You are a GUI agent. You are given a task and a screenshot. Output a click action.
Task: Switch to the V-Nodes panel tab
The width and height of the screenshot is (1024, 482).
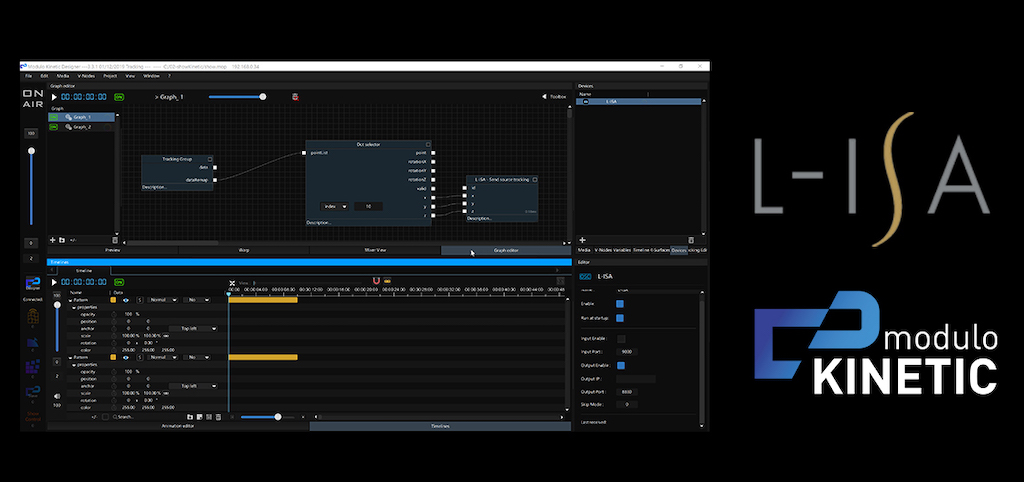(603, 250)
